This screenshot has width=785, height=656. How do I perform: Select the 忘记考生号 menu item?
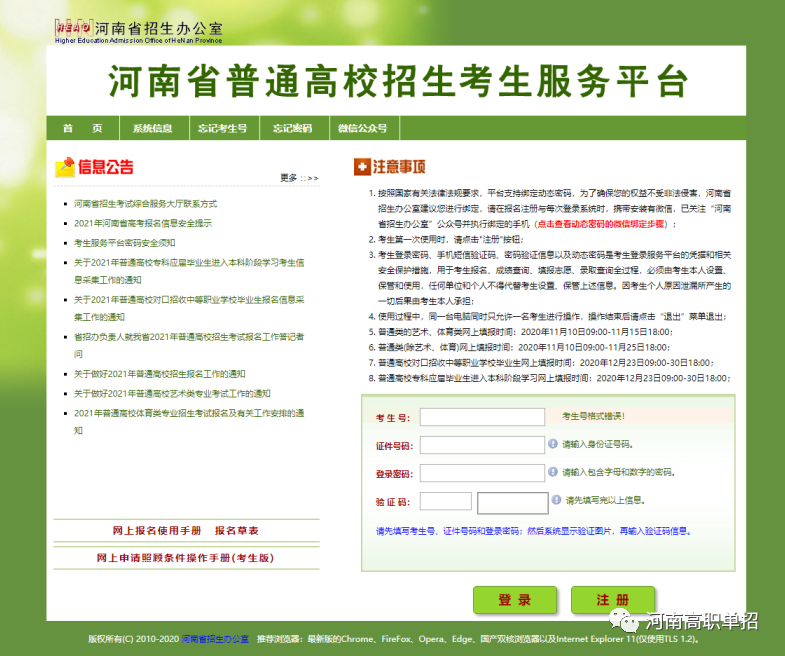click(223, 128)
